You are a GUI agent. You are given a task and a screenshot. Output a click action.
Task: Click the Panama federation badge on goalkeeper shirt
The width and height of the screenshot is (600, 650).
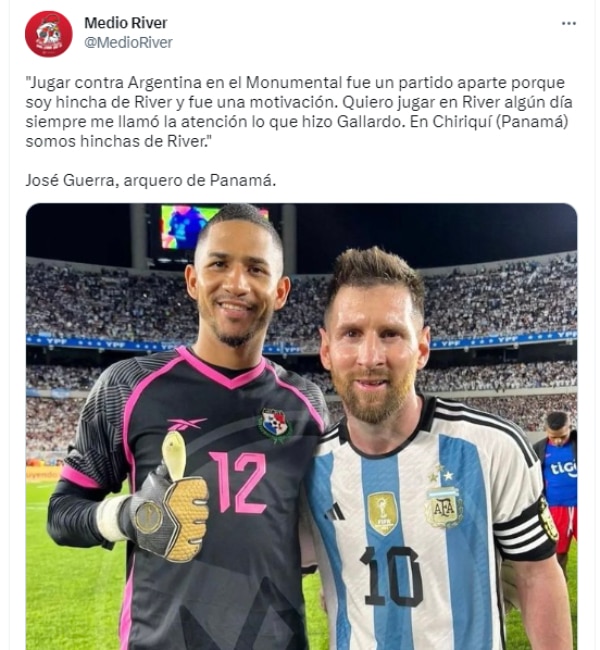[275, 424]
